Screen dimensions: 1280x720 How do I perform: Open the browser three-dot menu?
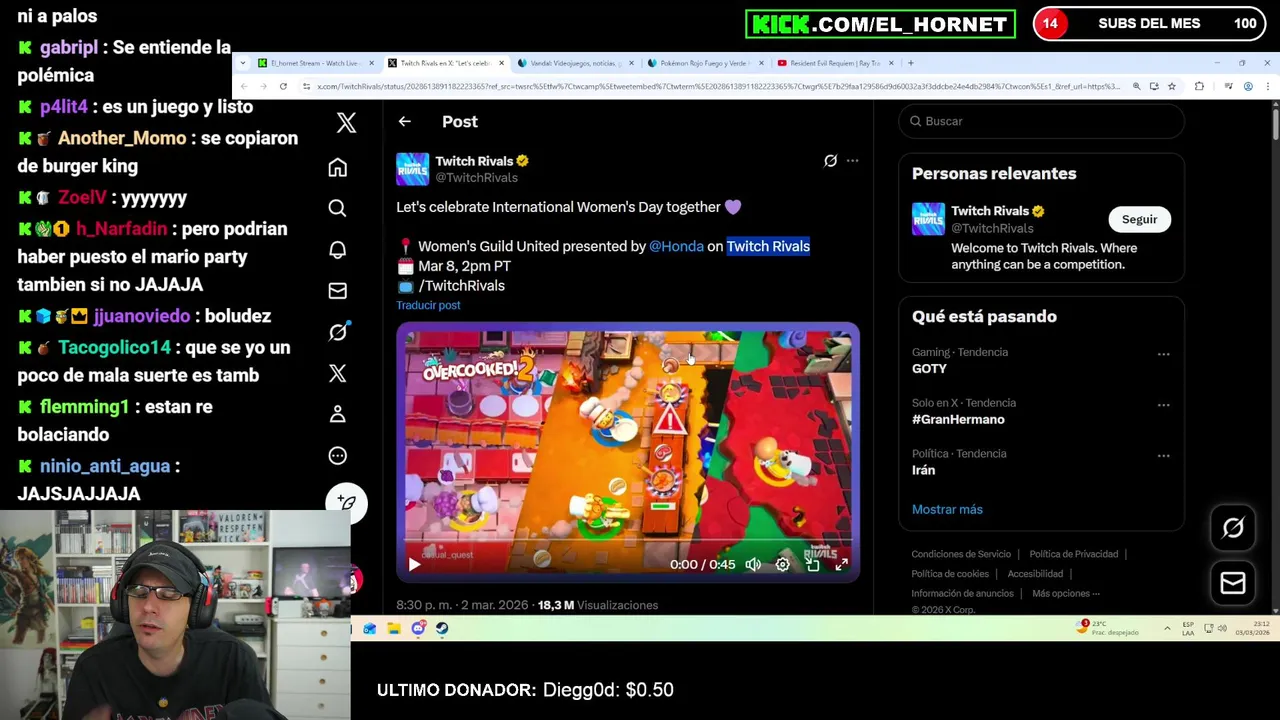[1268, 87]
